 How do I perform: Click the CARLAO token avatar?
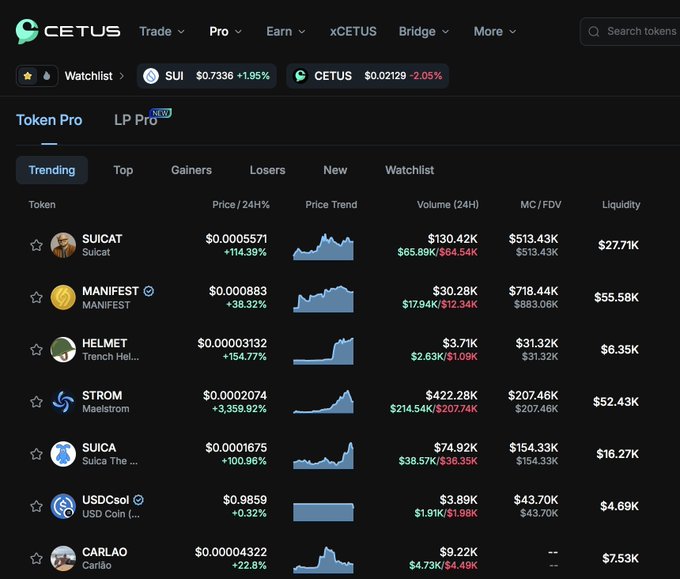[x=63, y=558]
